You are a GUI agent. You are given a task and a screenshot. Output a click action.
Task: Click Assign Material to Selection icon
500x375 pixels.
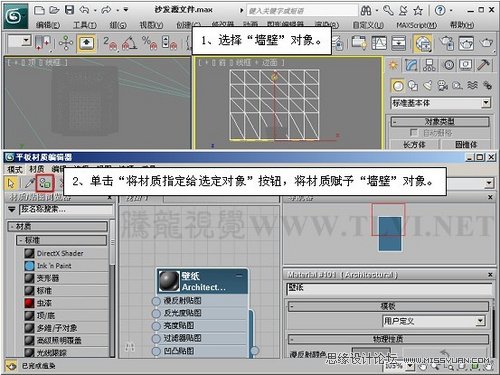tap(45, 183)
